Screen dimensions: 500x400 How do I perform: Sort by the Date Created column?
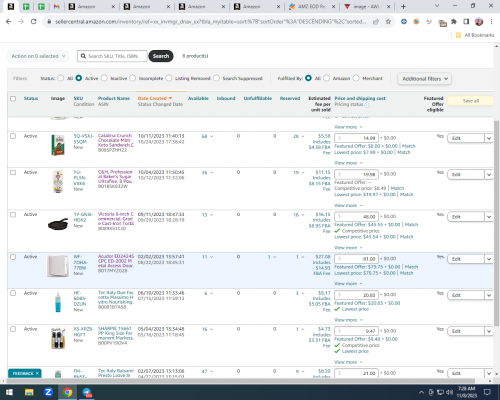pyautogui.click(x=155, y=98)
